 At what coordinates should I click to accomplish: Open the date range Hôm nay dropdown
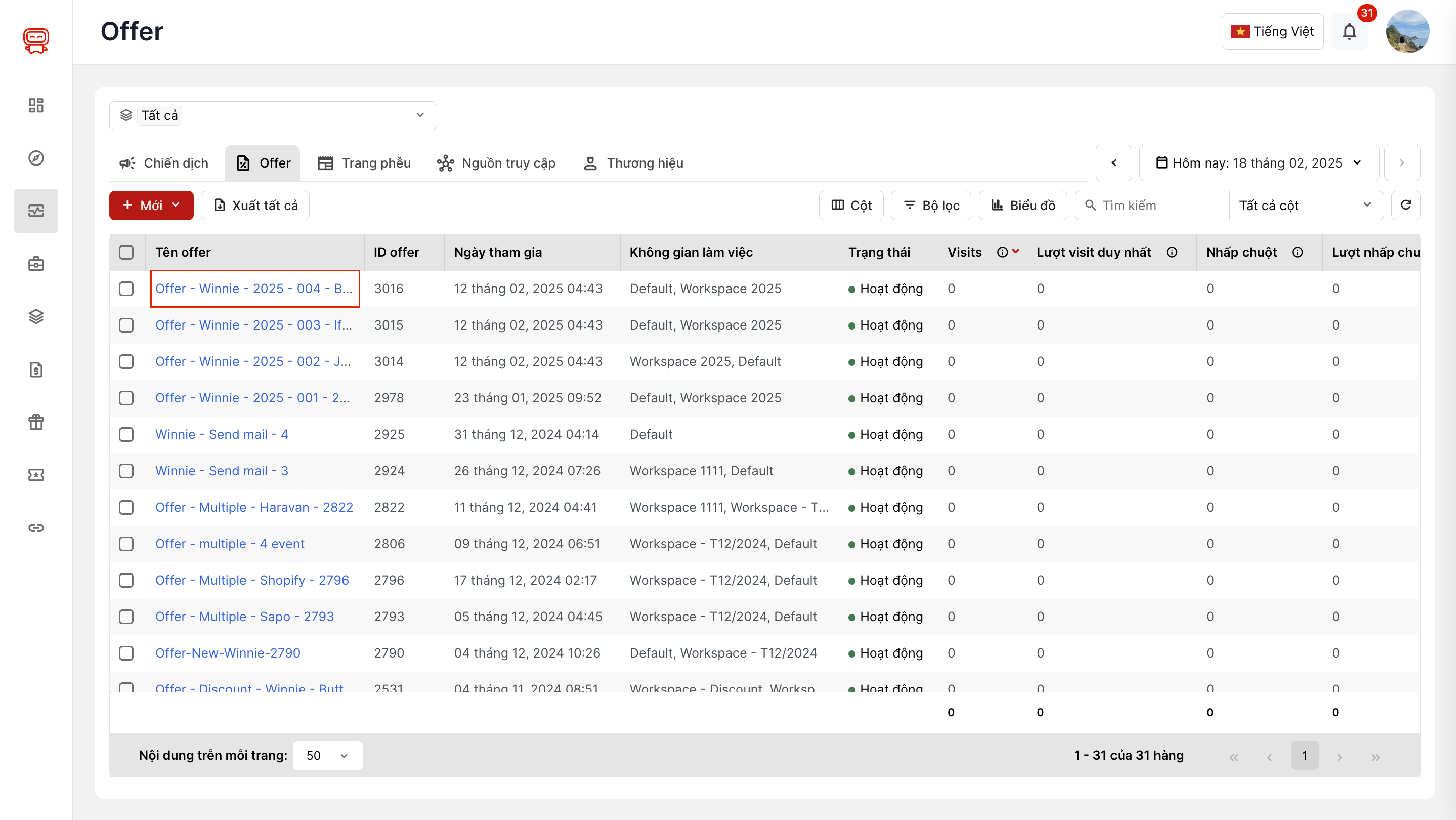[x=1259, y=163]
